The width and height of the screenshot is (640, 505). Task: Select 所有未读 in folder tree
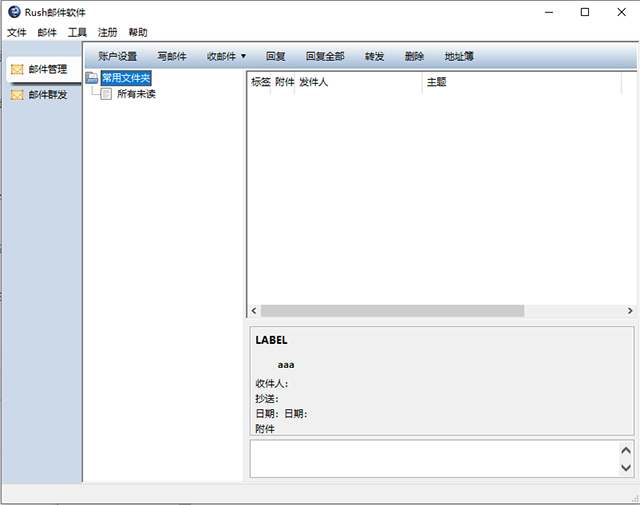pos(136,94)
